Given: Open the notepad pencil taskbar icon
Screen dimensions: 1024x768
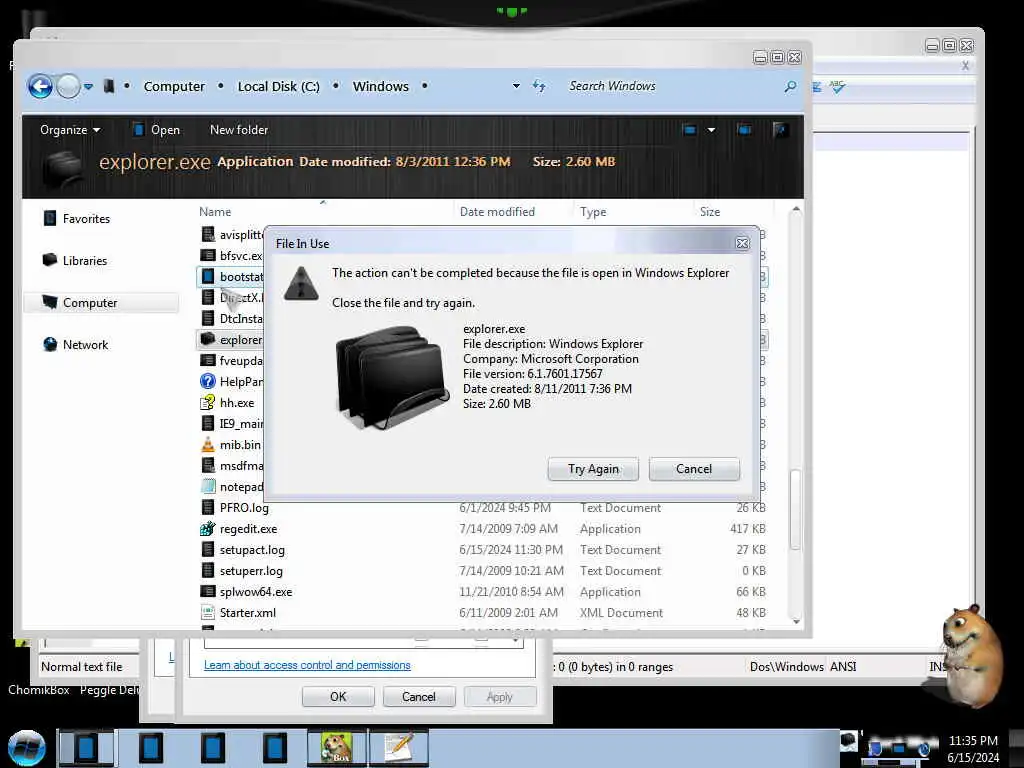Looking at the screenshot, I should [399, 748].
